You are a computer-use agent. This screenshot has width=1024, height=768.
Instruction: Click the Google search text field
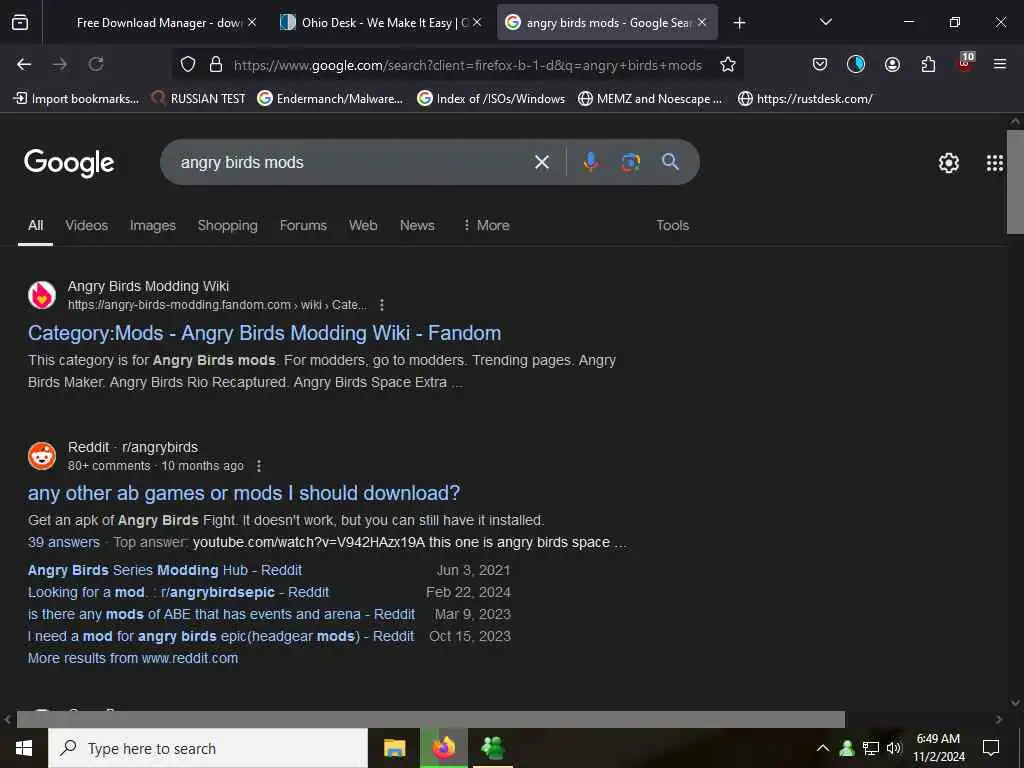coord(353,162)
